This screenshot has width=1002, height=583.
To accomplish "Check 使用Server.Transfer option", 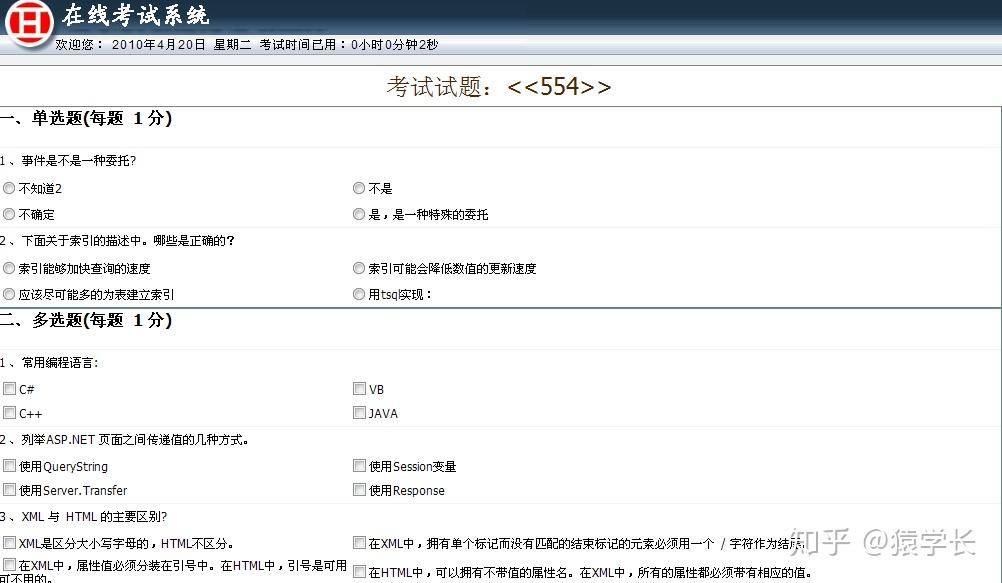I will pyautogui.click(x=10, y=490).
